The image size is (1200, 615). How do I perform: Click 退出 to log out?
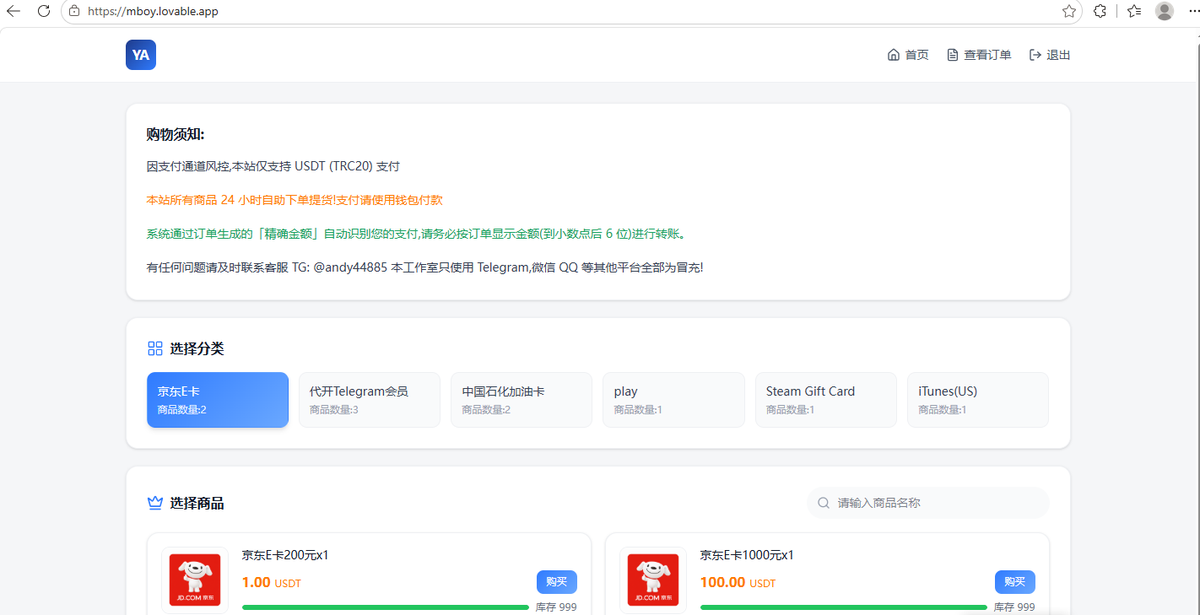click(x=1050, y=55)
